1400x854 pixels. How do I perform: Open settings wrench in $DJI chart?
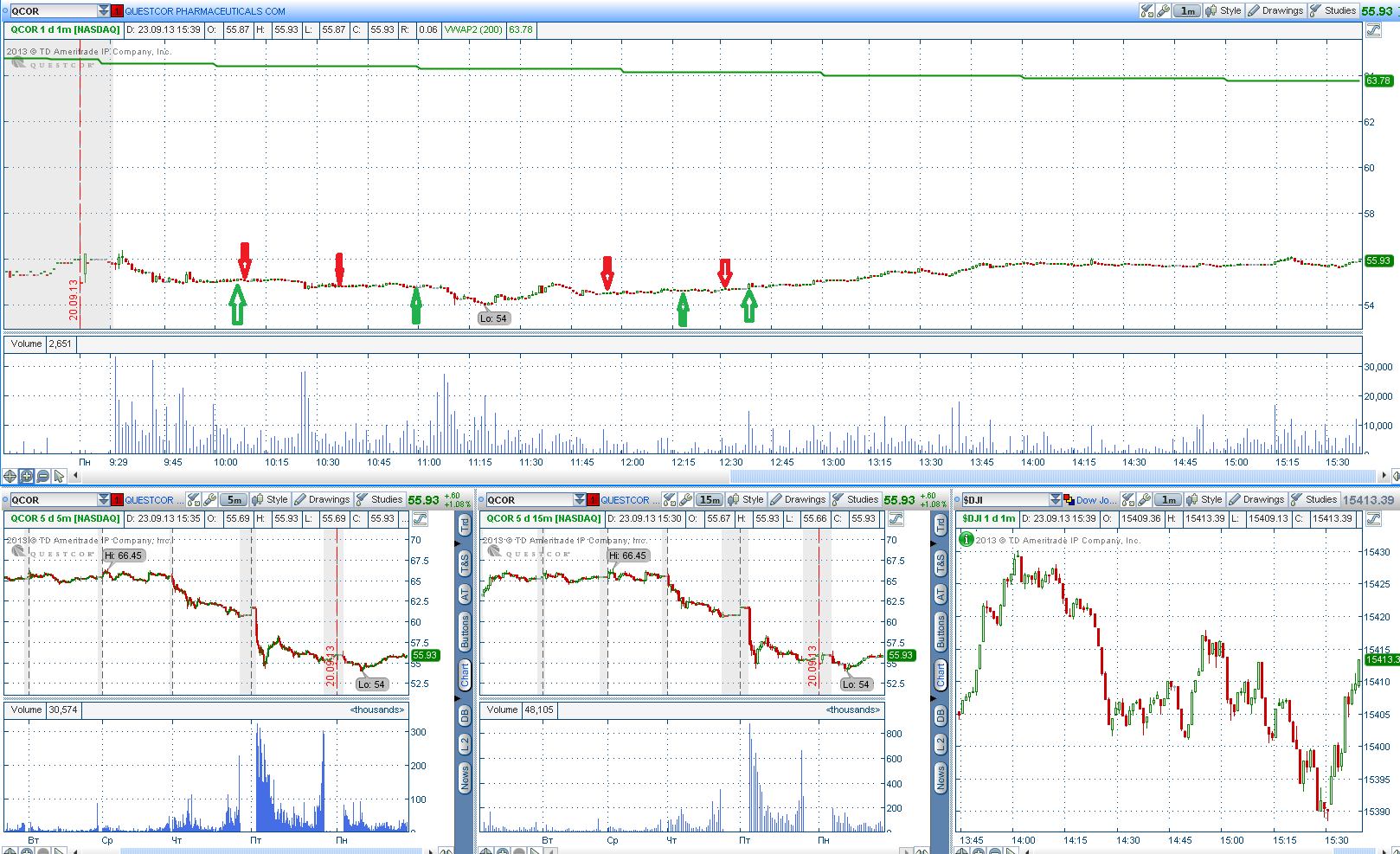[1145, 500]
